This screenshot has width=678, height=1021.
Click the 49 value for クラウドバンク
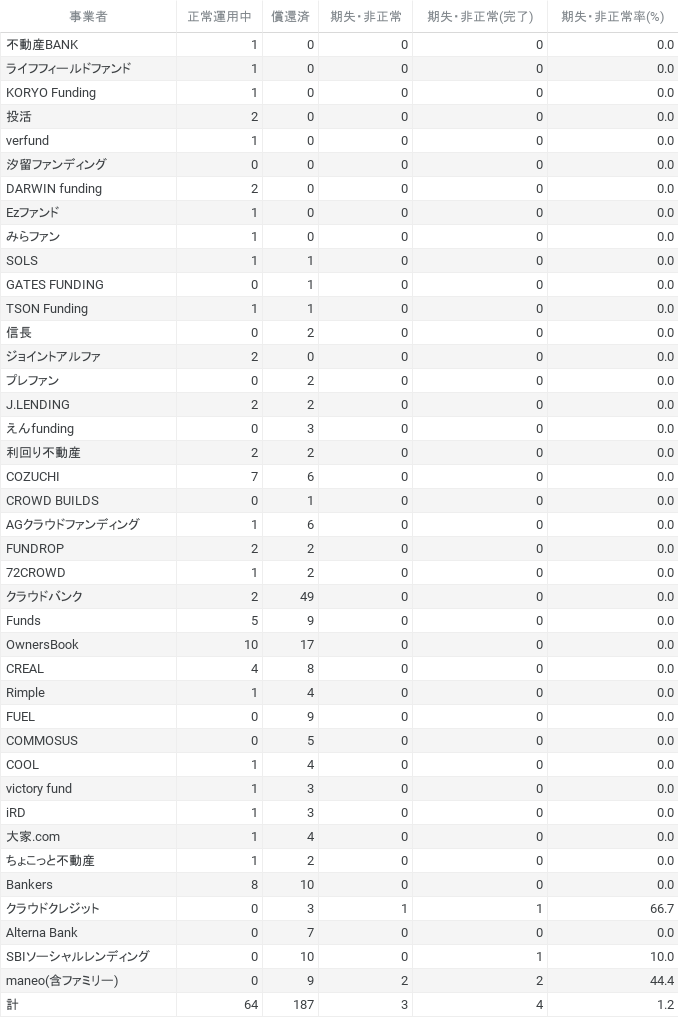click(307, 596)
